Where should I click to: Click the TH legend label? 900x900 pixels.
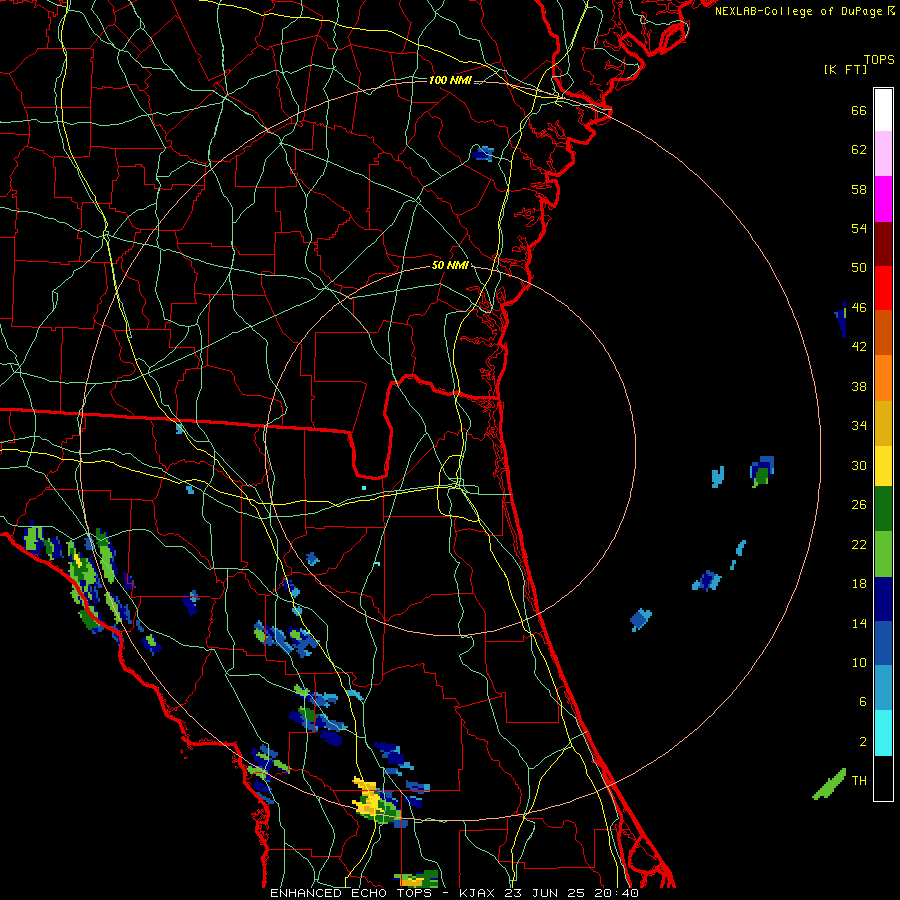point(859,781)
